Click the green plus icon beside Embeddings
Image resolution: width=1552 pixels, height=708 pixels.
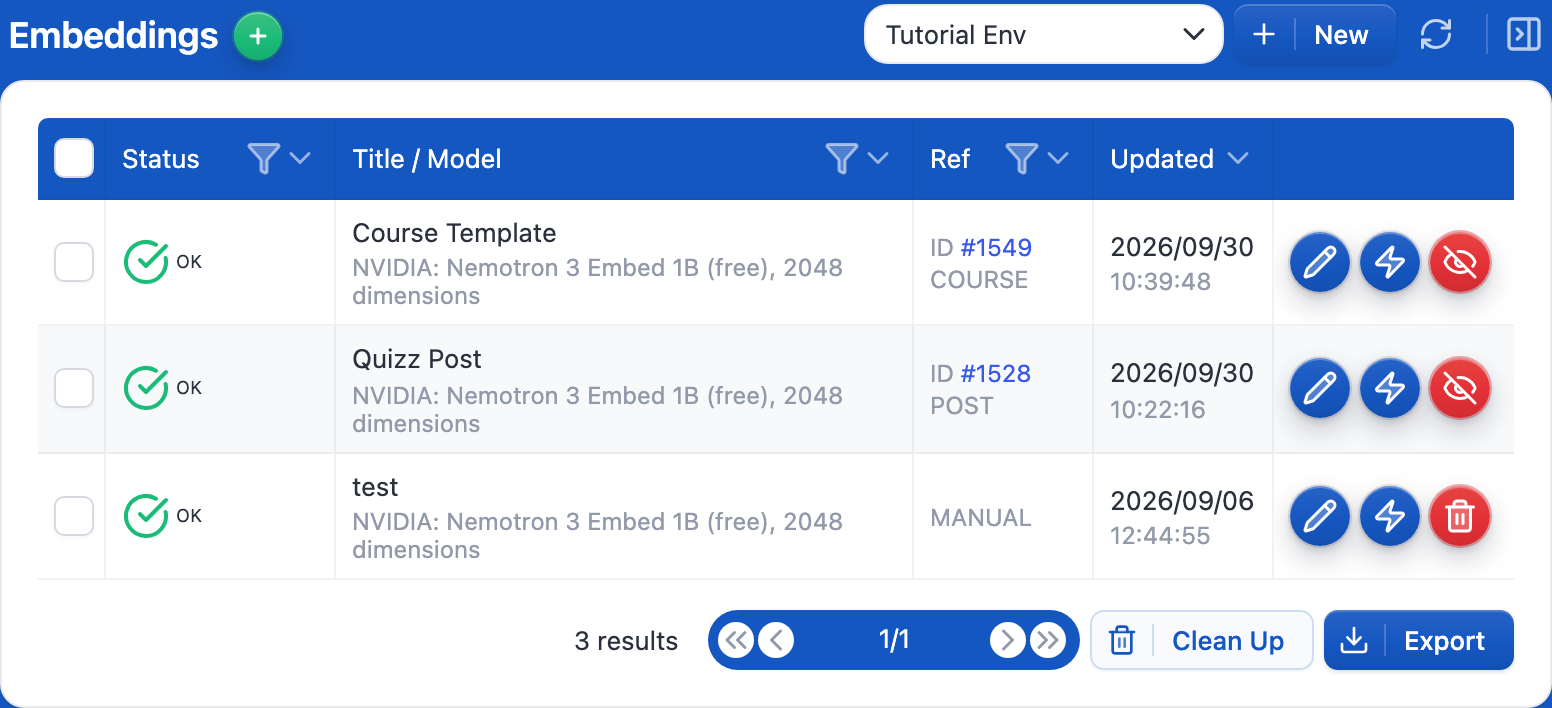[258, 36]
